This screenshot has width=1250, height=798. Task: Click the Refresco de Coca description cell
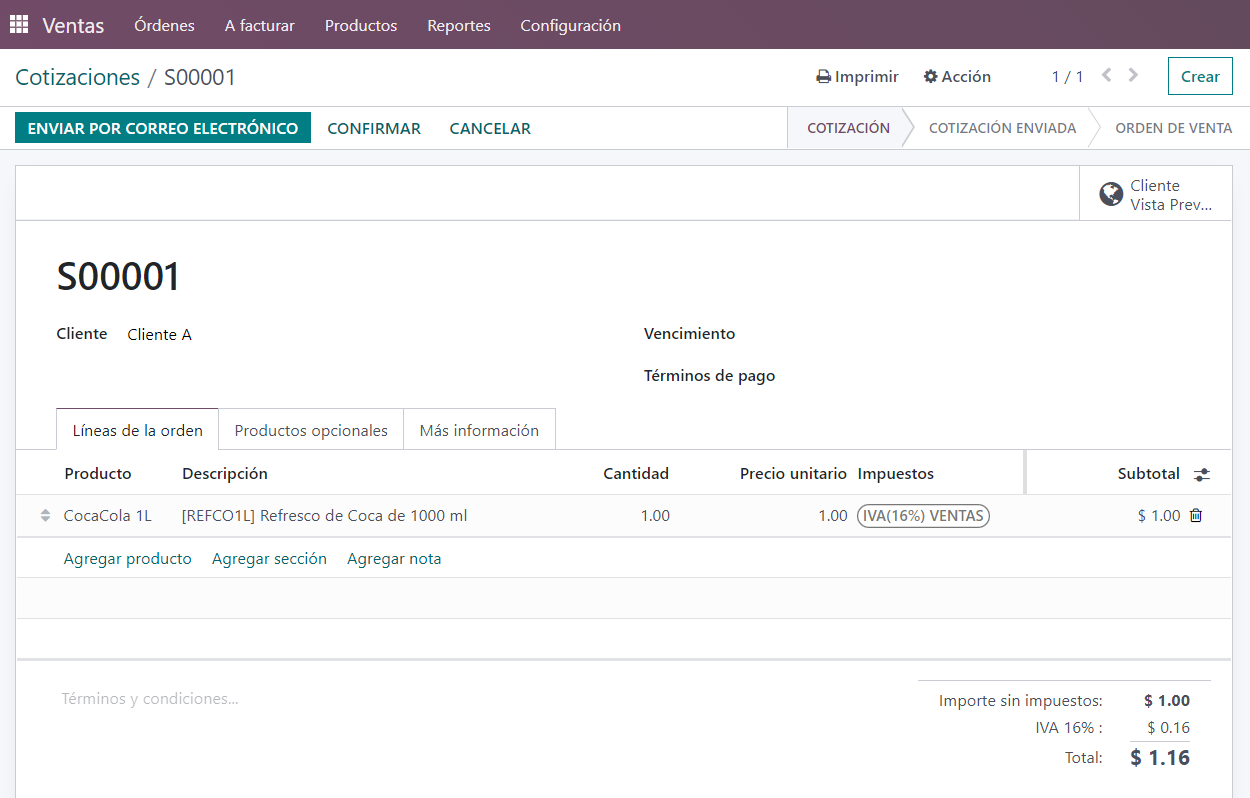coord(324,516)
